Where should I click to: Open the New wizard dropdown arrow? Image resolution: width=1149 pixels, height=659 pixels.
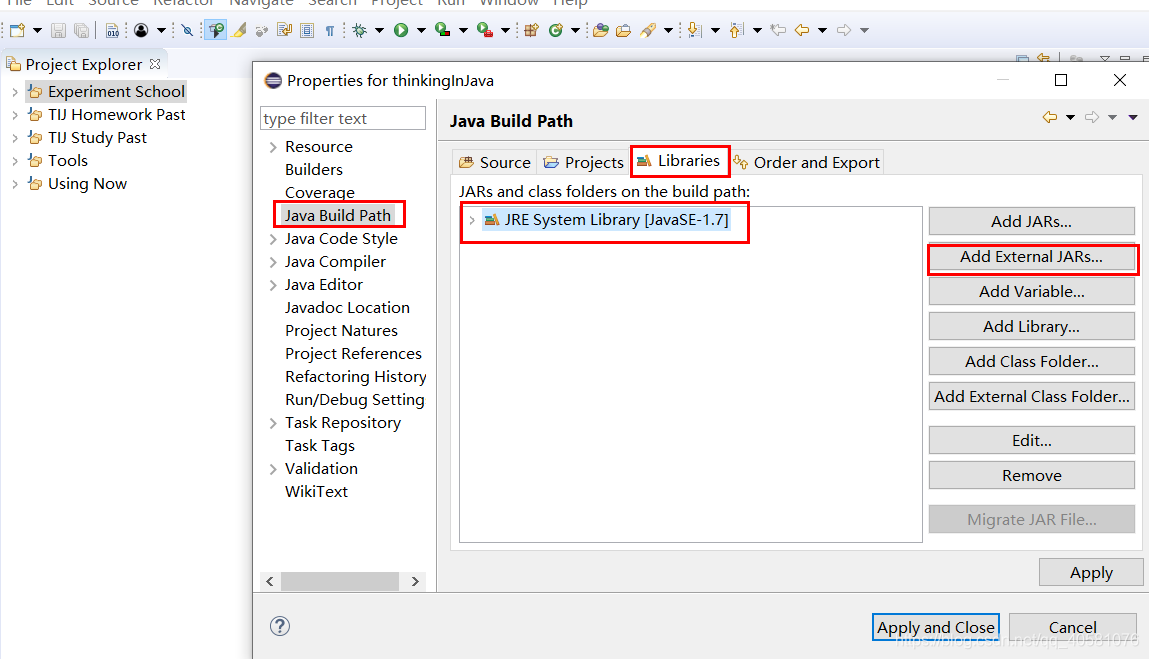tap(37, 30)
